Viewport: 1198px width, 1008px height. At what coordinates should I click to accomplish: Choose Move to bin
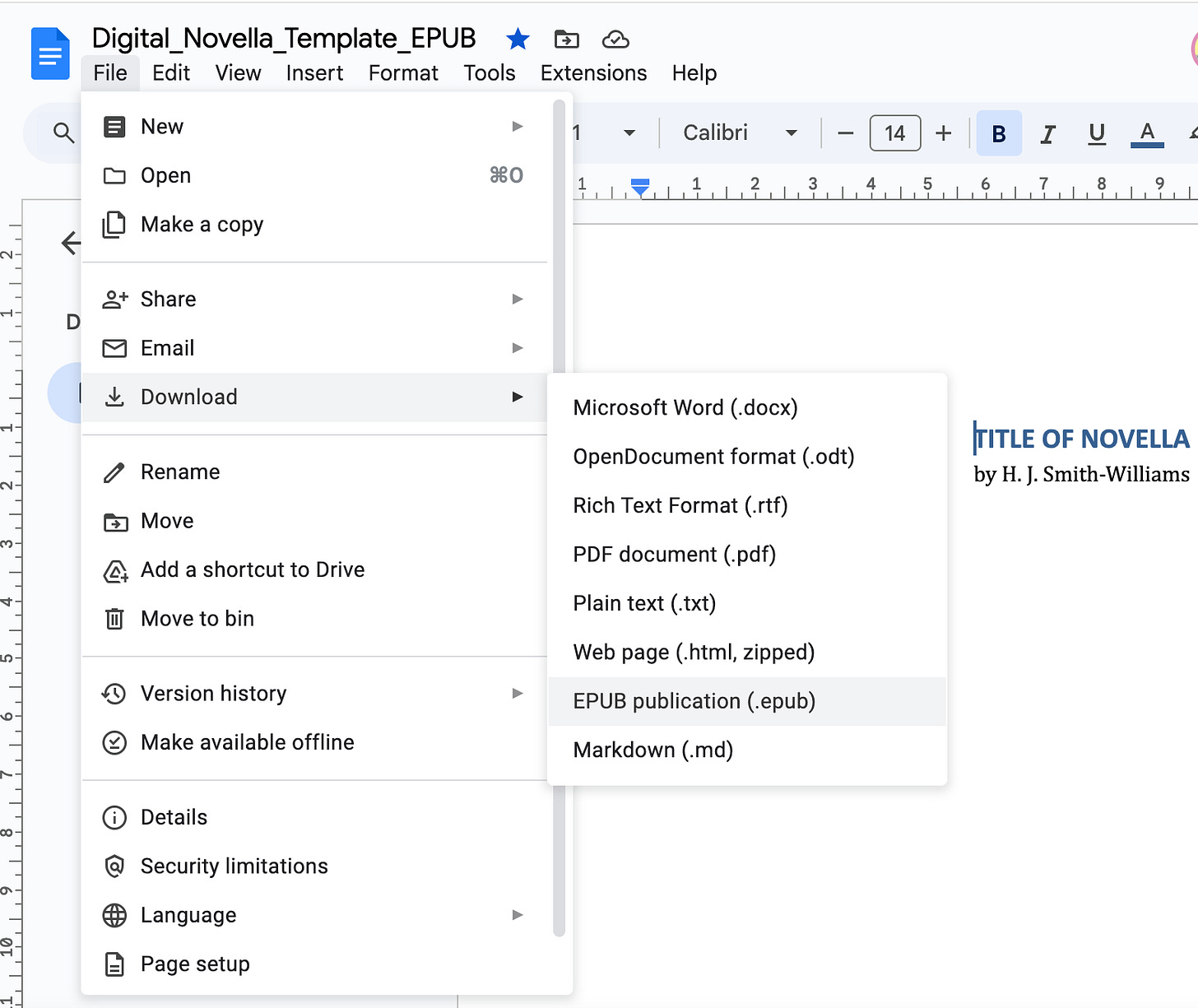315,619
